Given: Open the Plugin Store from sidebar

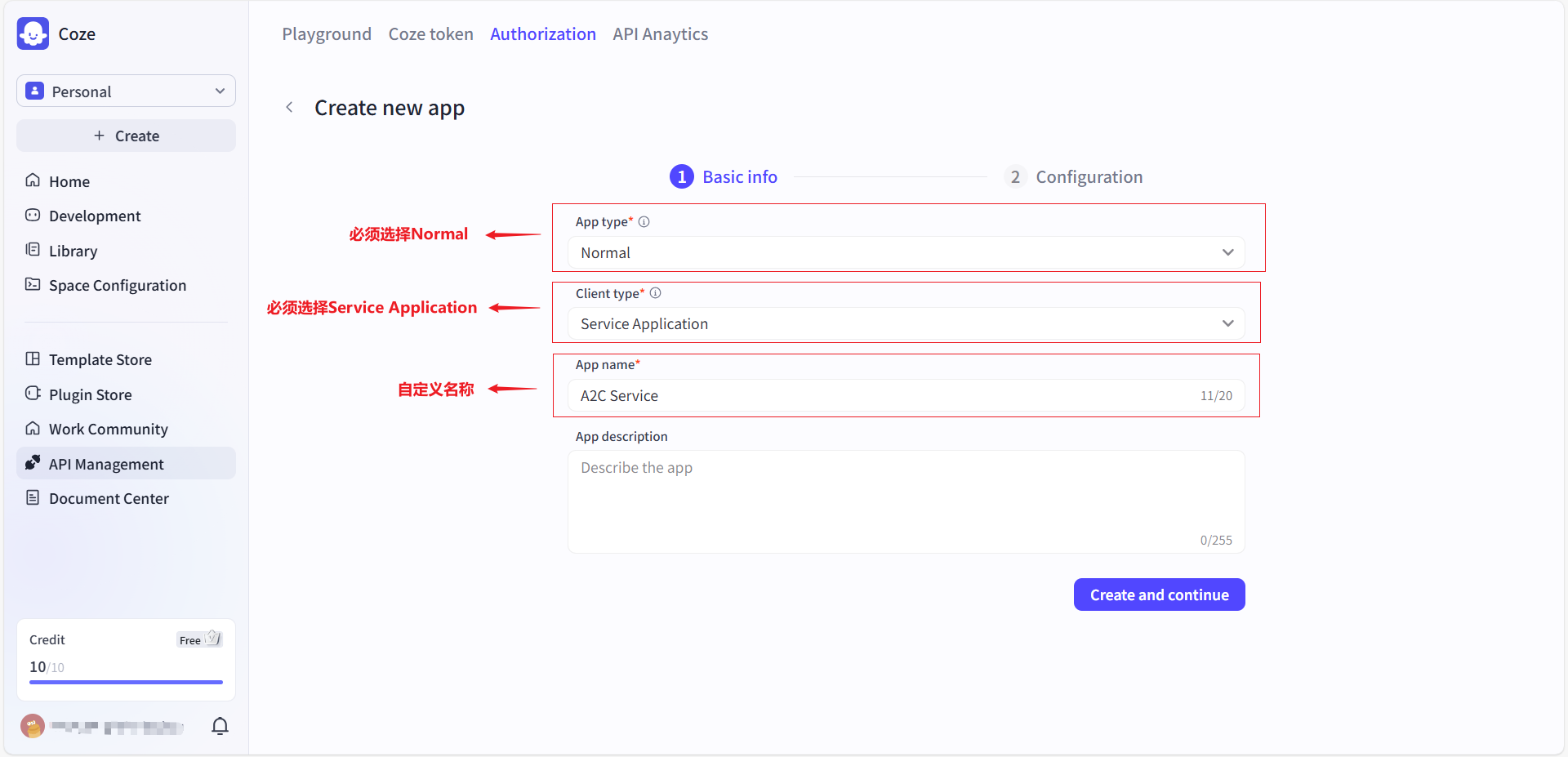Looking at the screenshot, I should point(90,394).
